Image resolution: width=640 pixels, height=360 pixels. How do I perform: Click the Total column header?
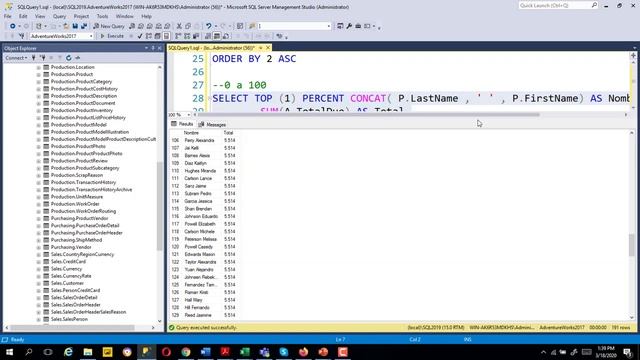click(228, 133)
